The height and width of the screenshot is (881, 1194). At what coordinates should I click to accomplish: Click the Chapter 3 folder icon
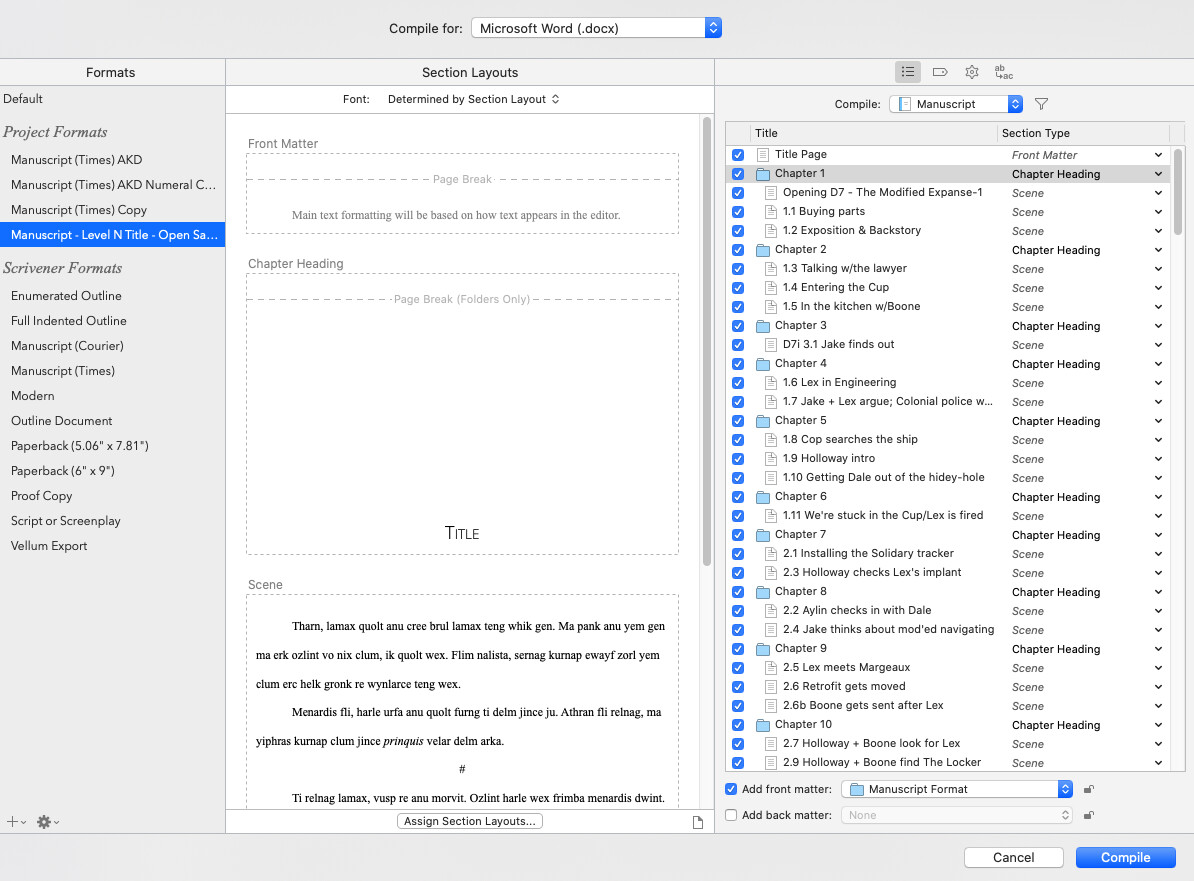[x=762, y=326]
